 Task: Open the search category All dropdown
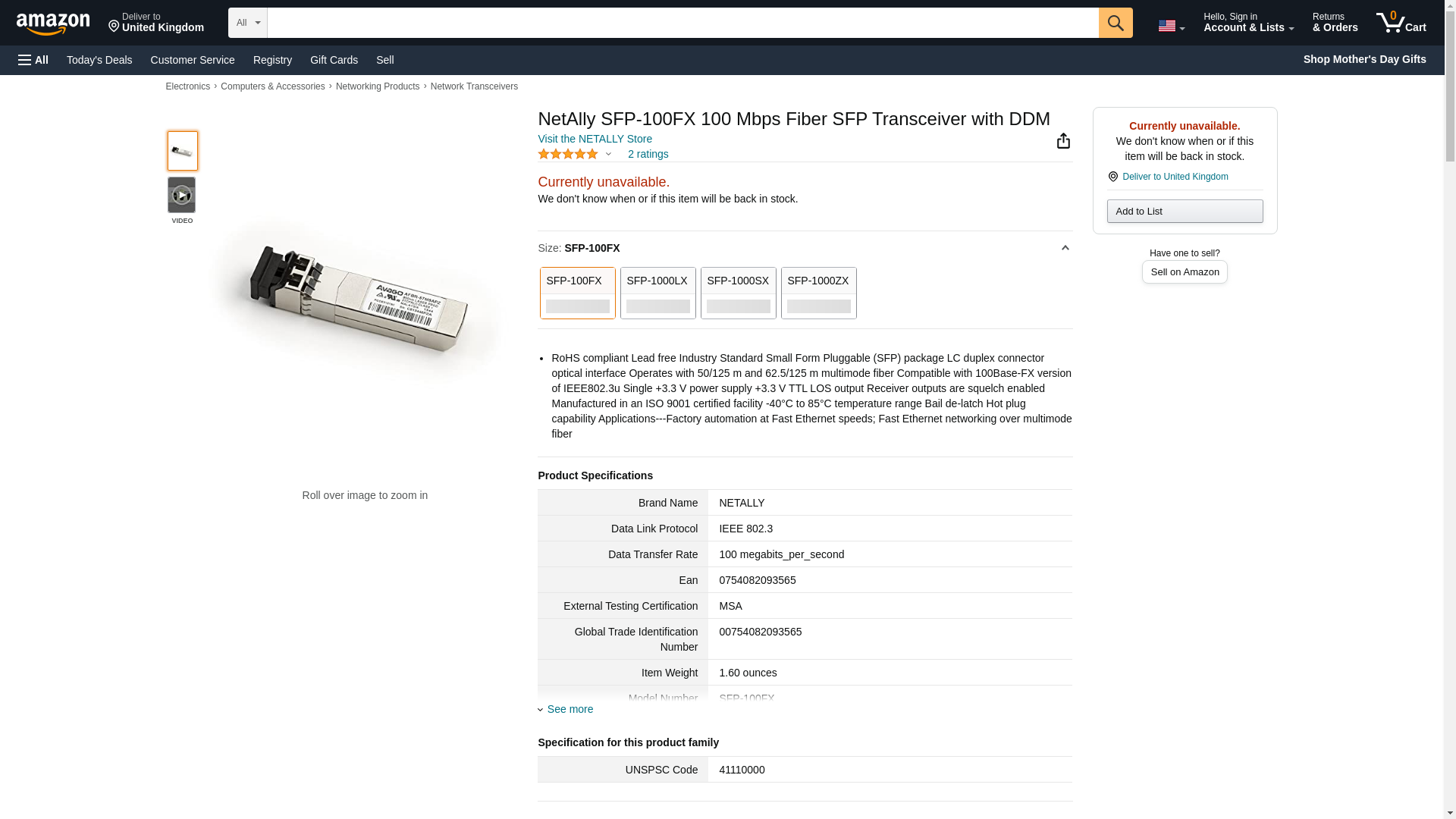tap(248, 23)
